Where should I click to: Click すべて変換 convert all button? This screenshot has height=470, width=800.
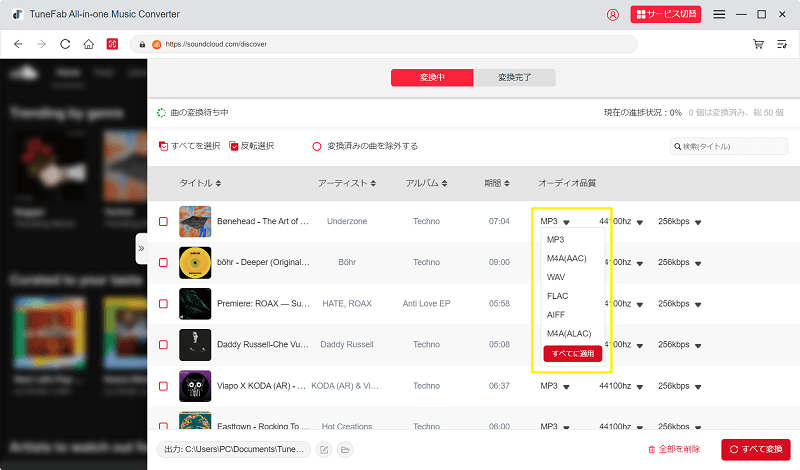(x=756, y=450)
